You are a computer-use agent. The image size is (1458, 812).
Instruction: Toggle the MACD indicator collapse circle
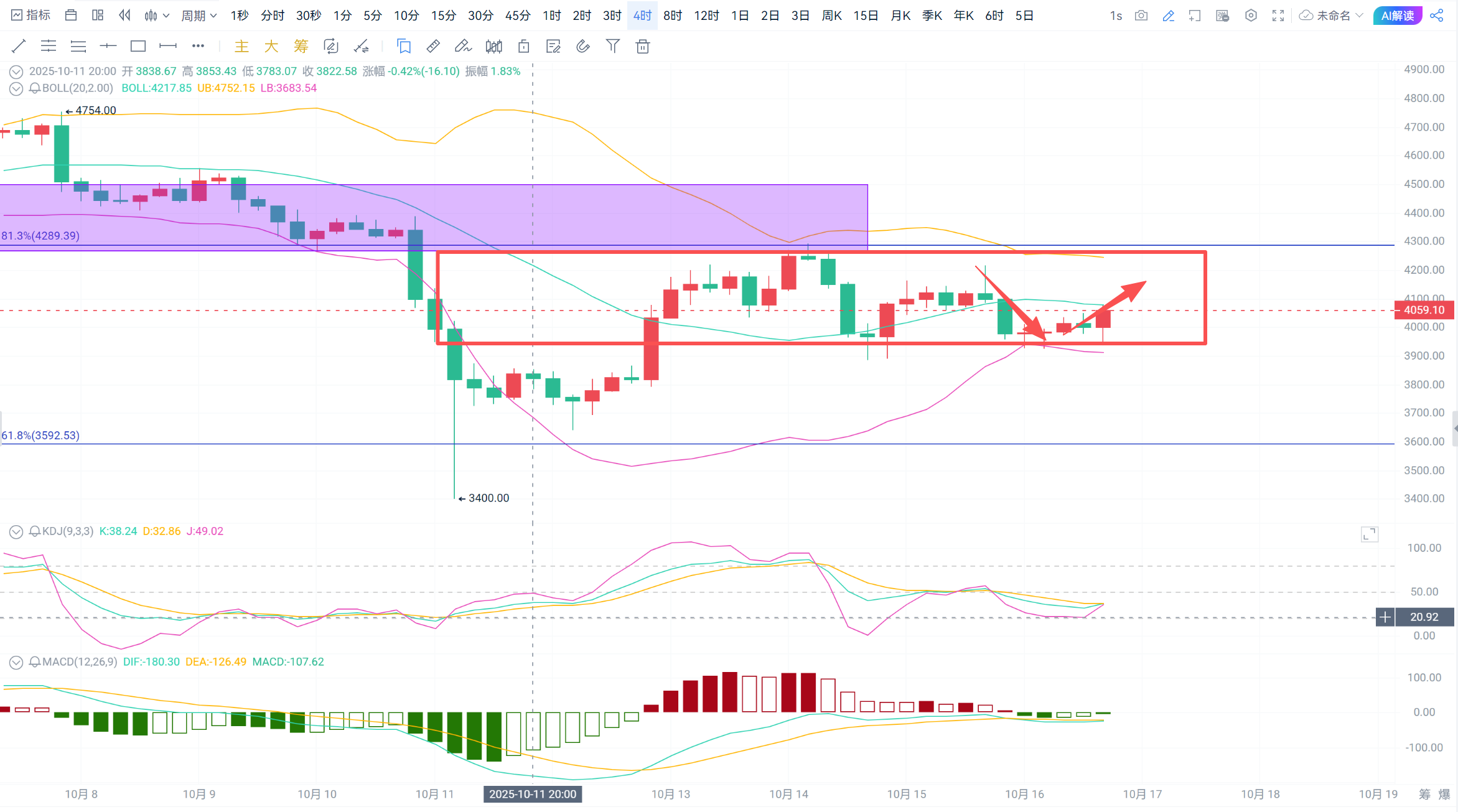coord(16,662)
